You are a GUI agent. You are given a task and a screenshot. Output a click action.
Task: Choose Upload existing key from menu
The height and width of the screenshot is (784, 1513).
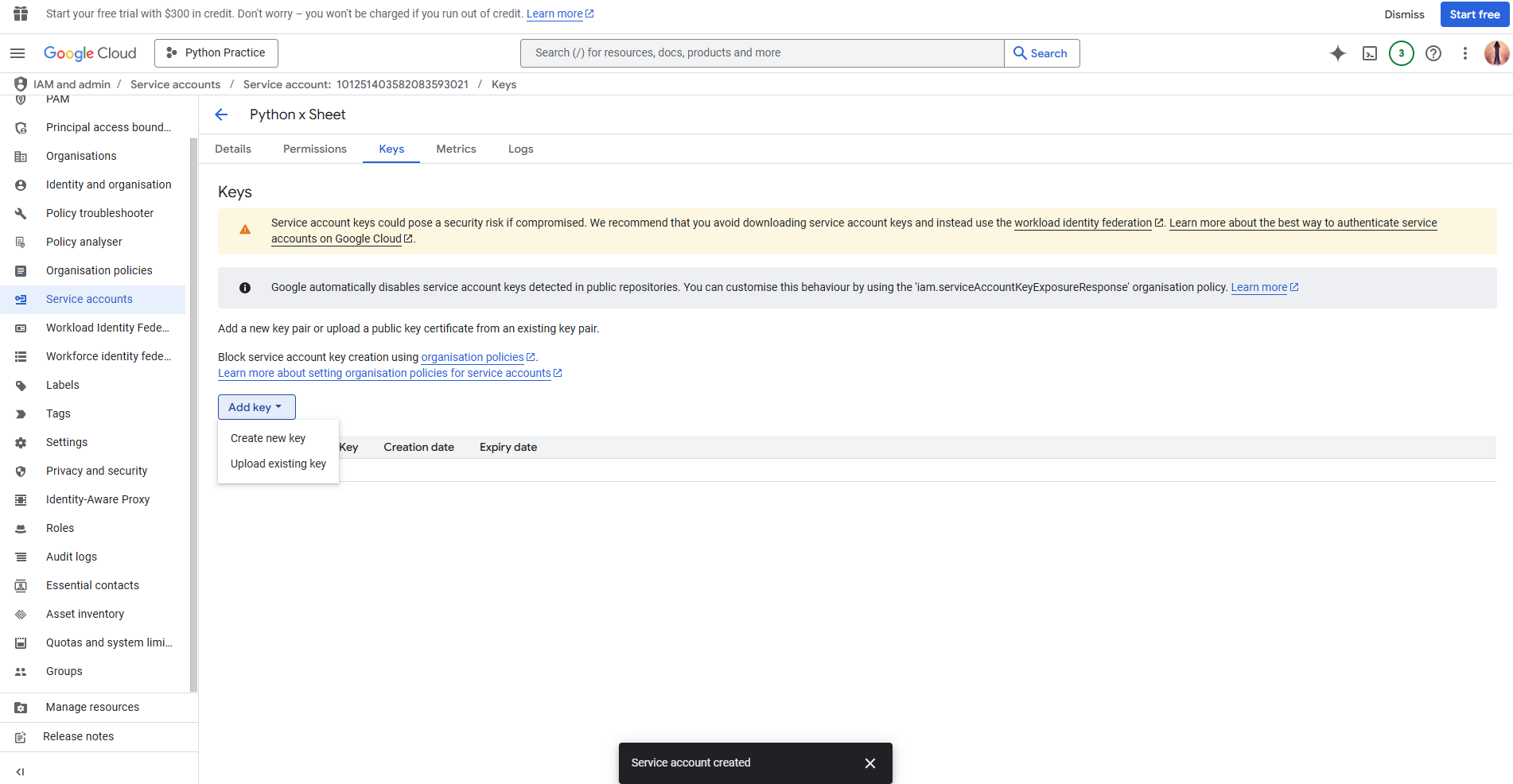pos(278,464)
